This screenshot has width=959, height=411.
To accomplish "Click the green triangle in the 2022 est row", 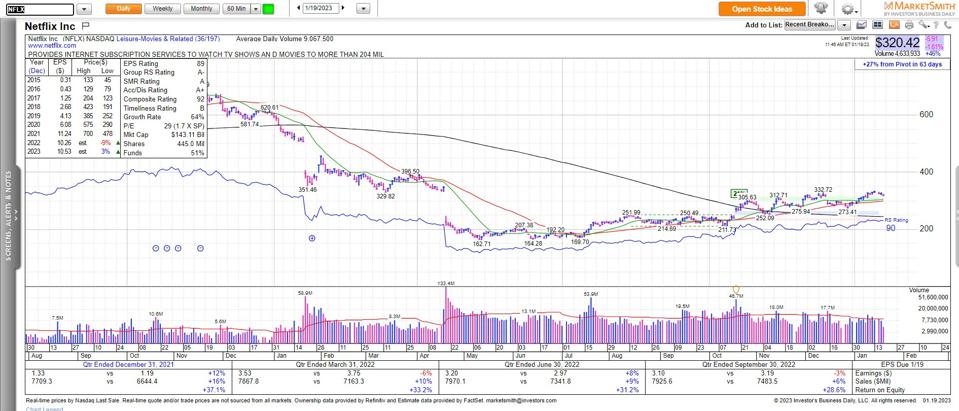I will 116,142.
